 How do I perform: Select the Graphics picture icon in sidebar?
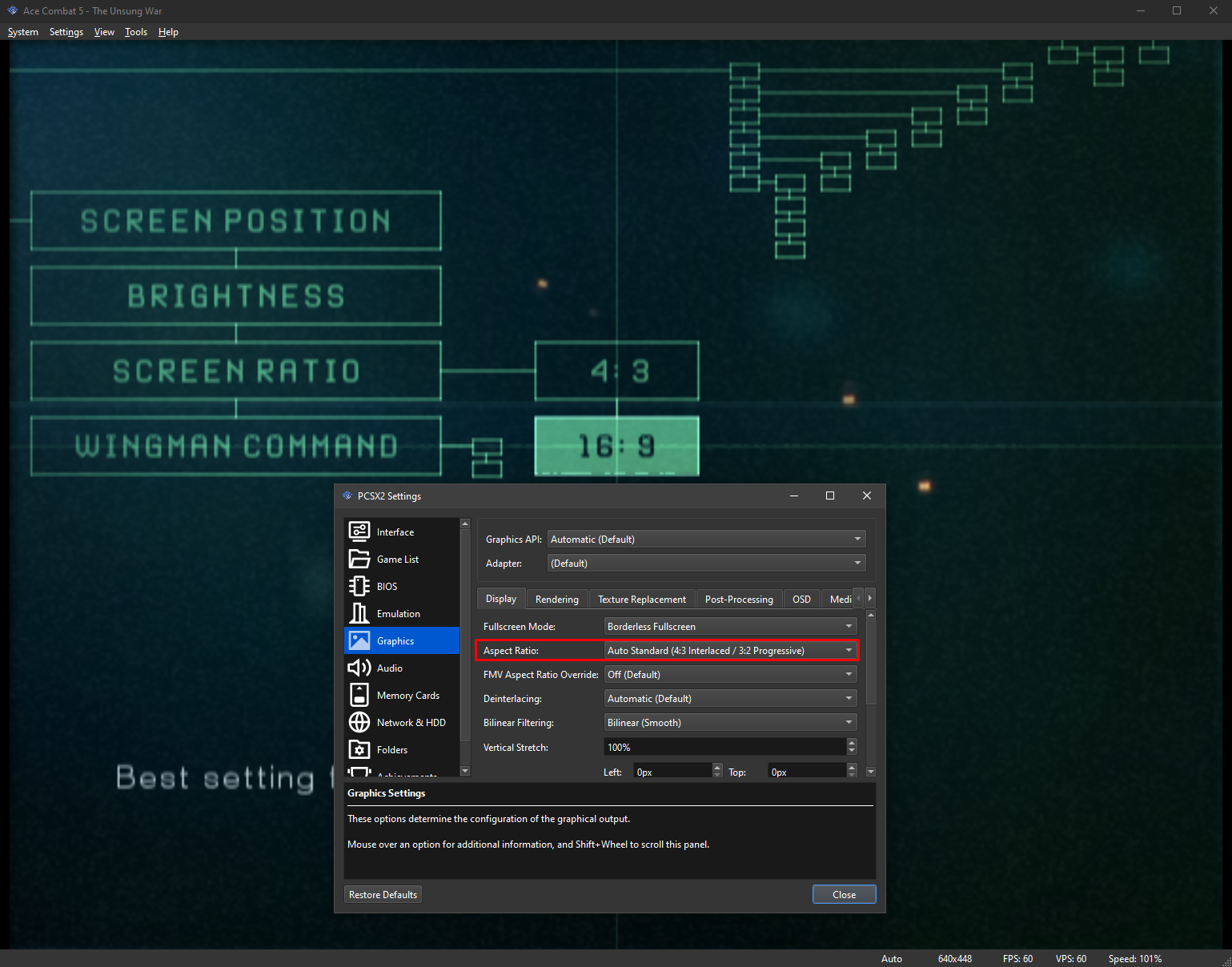pos(359,640)
